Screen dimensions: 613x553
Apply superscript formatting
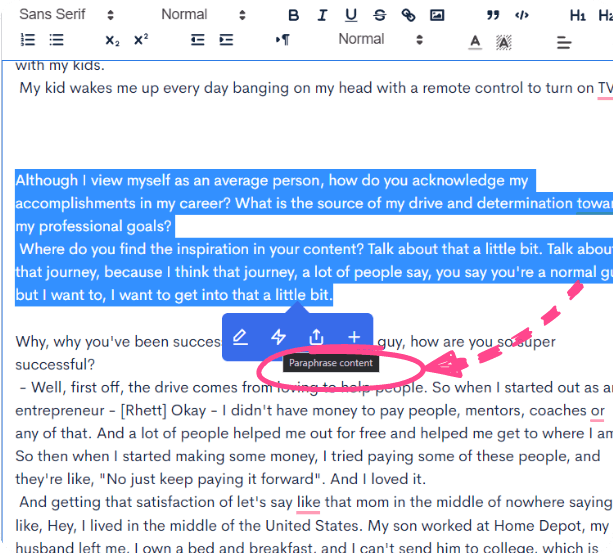[x=141, y=40]
